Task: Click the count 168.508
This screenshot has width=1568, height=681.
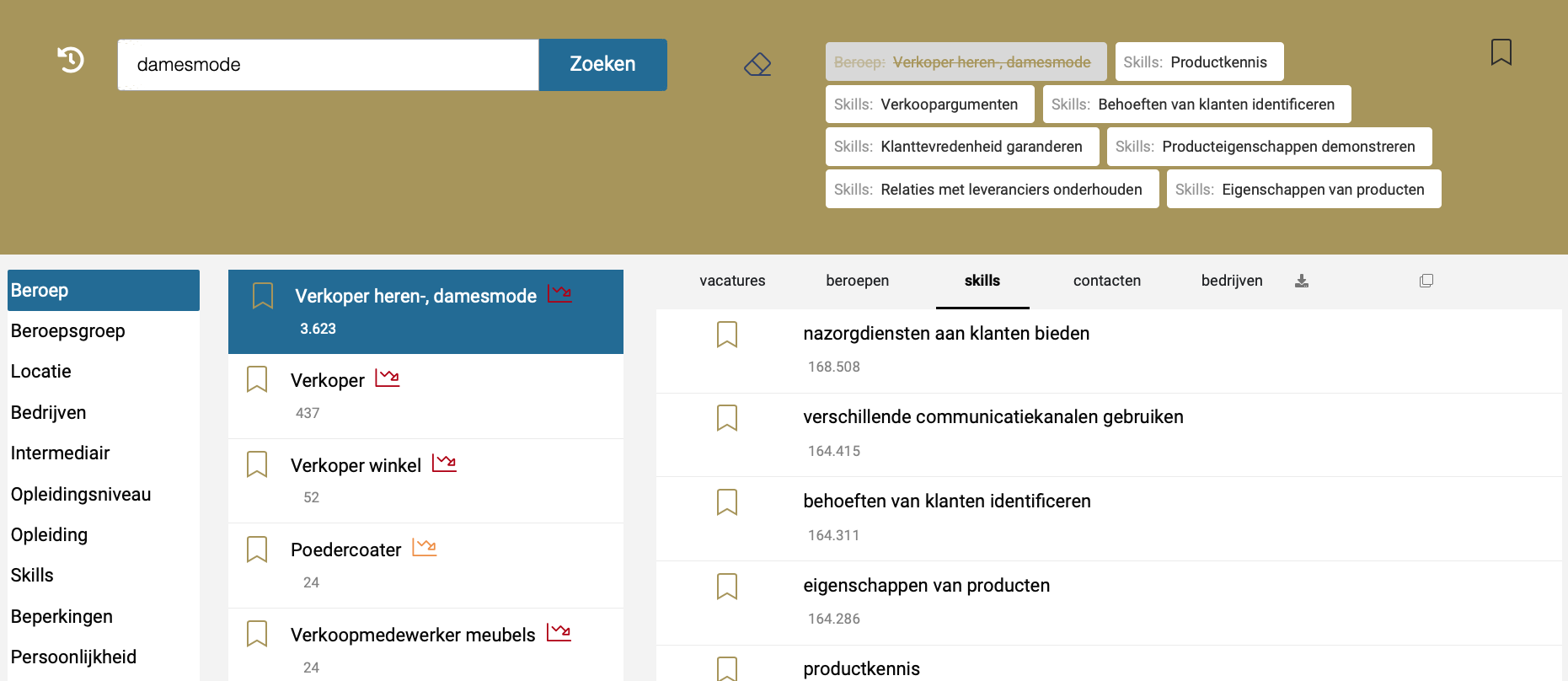Action: (x=834, y=367)
